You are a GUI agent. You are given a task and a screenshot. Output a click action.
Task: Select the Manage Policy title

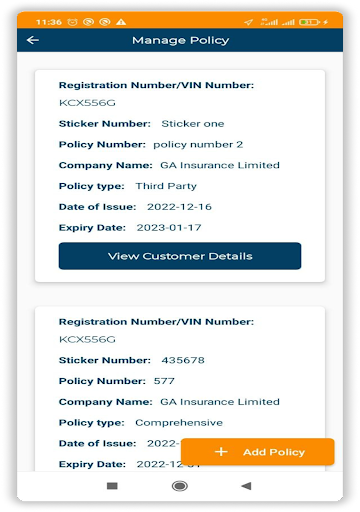(x=181, y=40)
